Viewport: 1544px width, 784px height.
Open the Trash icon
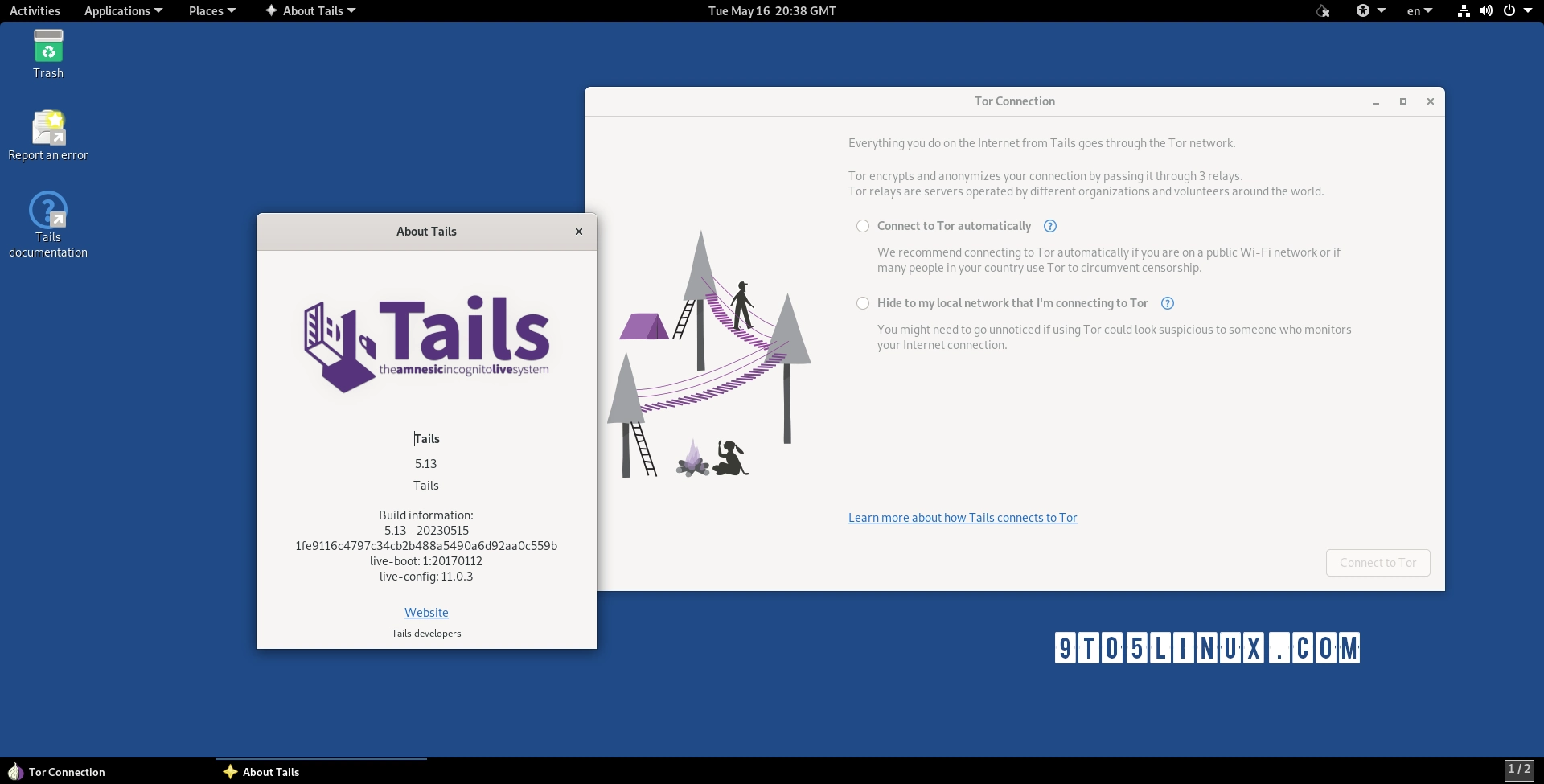tap(47, 44)
